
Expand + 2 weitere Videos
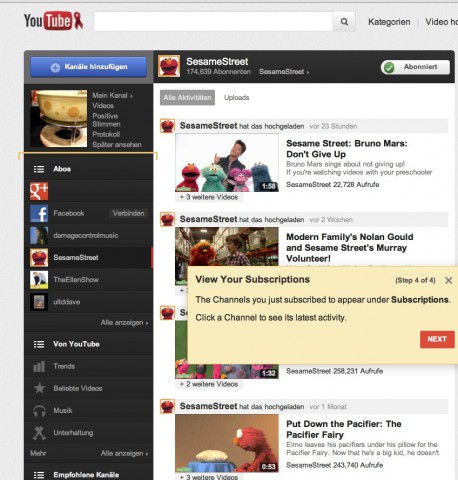pos(209,384)
